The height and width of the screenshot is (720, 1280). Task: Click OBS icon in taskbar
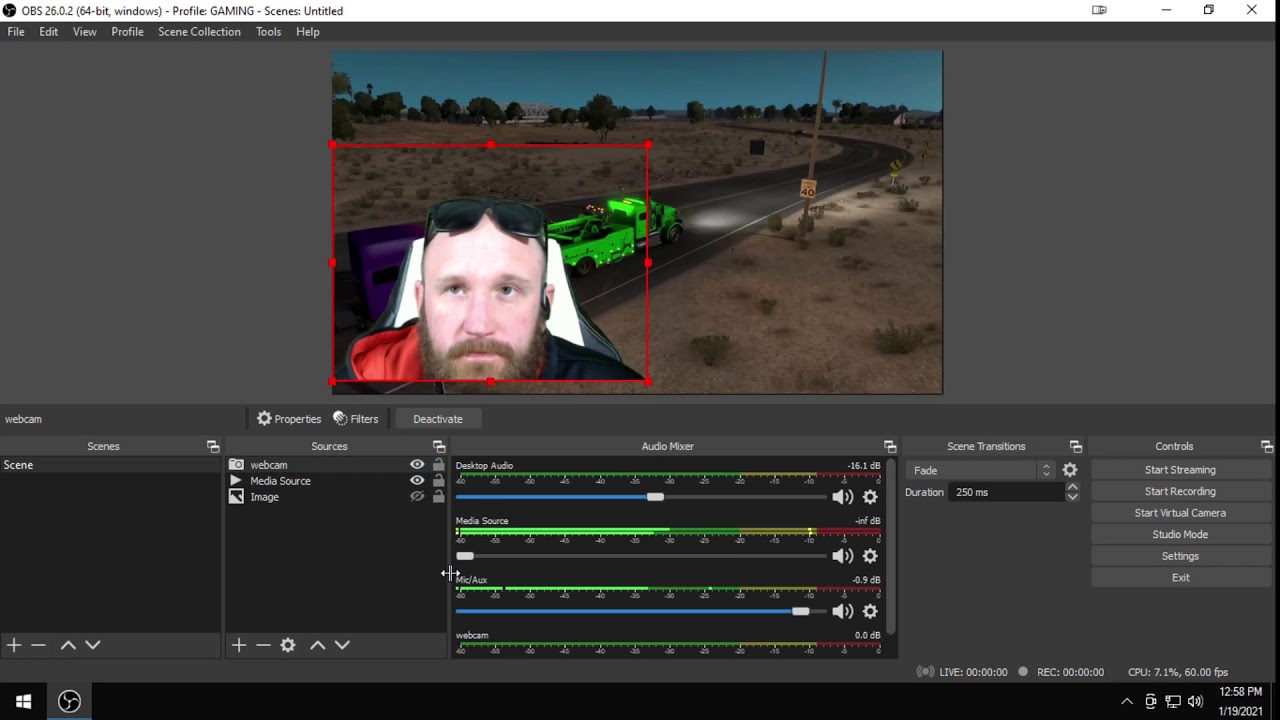coord(69,701)
